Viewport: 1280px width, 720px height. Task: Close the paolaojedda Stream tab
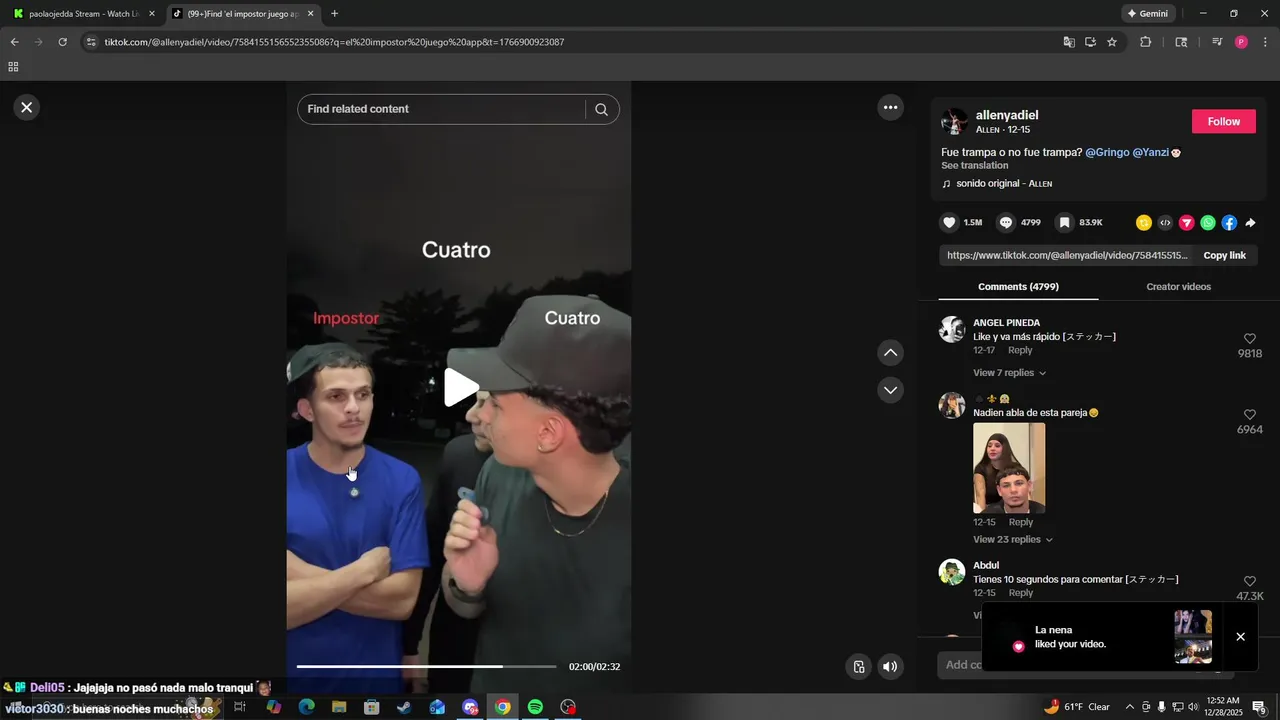click(152, 14)
